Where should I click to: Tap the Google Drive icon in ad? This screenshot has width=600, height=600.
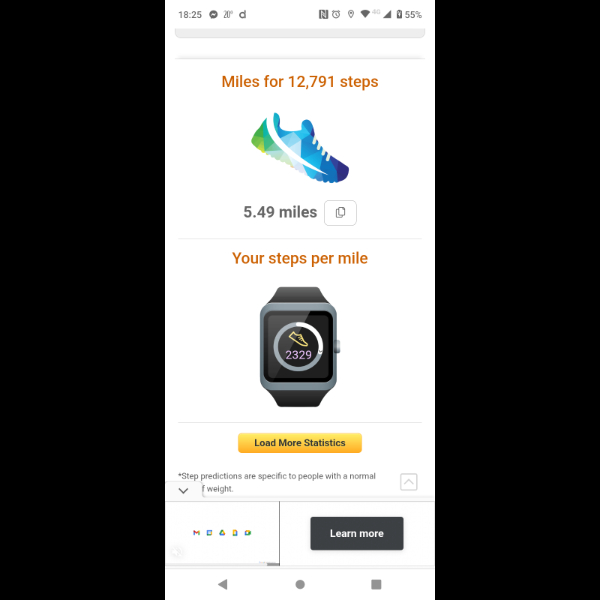pos(222,533)
